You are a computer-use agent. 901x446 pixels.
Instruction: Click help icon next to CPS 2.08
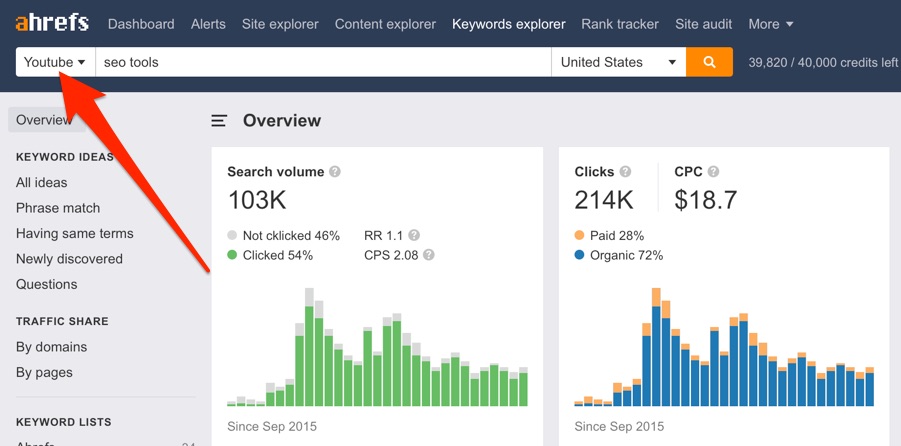click(429, 255)
